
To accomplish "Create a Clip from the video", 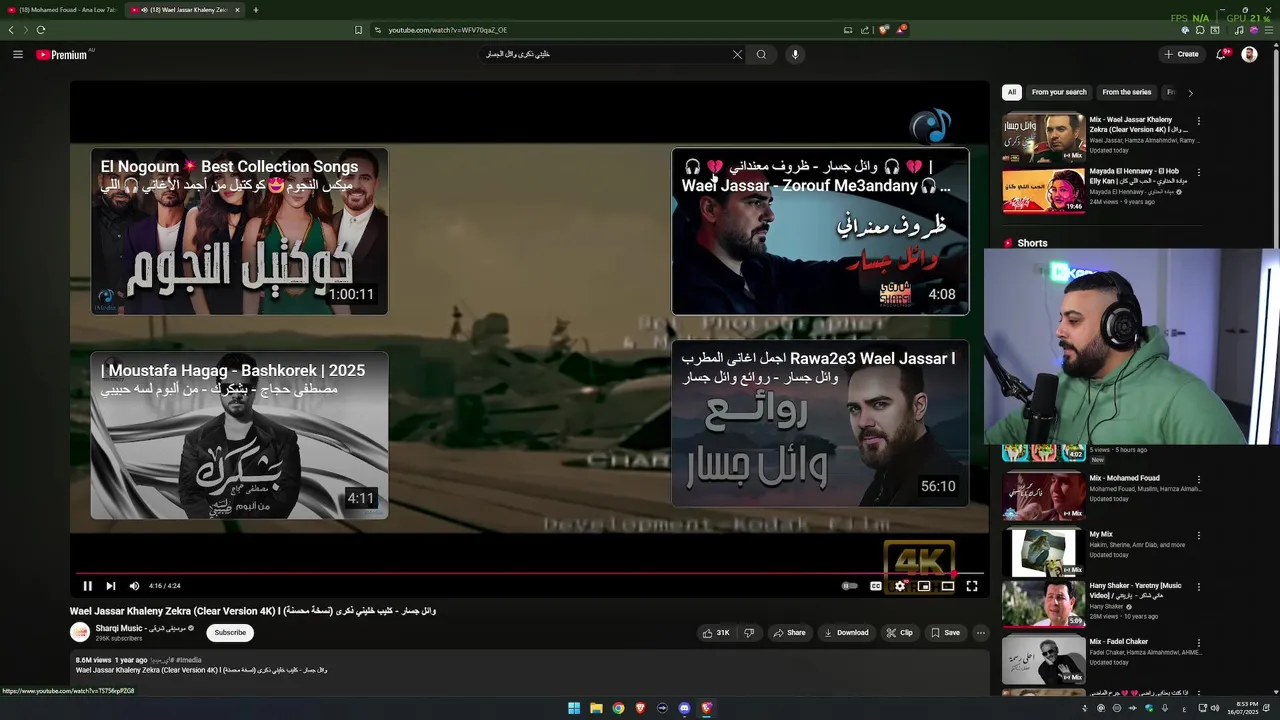I will [899, 633].
